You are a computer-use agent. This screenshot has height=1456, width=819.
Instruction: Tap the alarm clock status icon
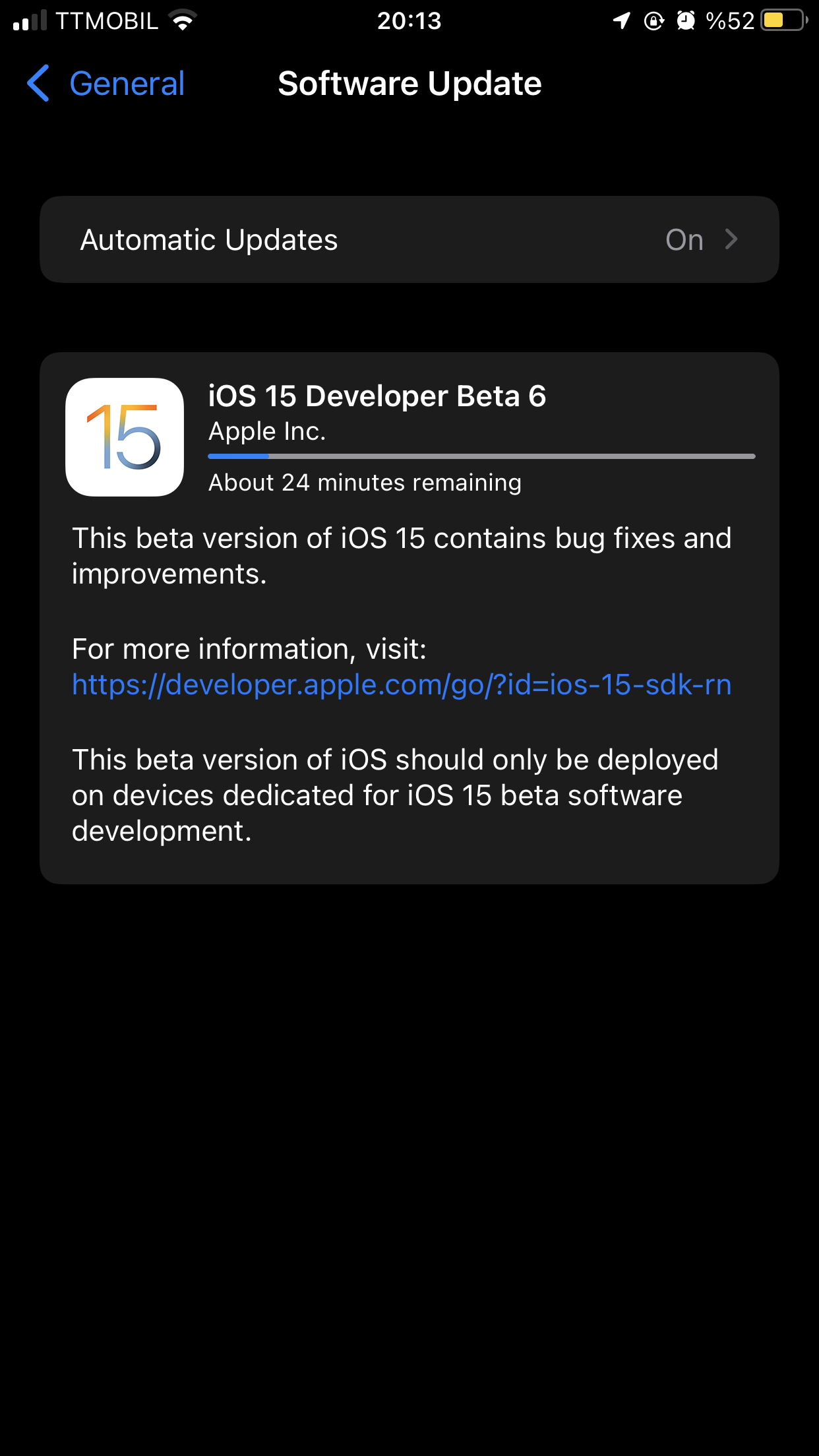click(686, 21)
